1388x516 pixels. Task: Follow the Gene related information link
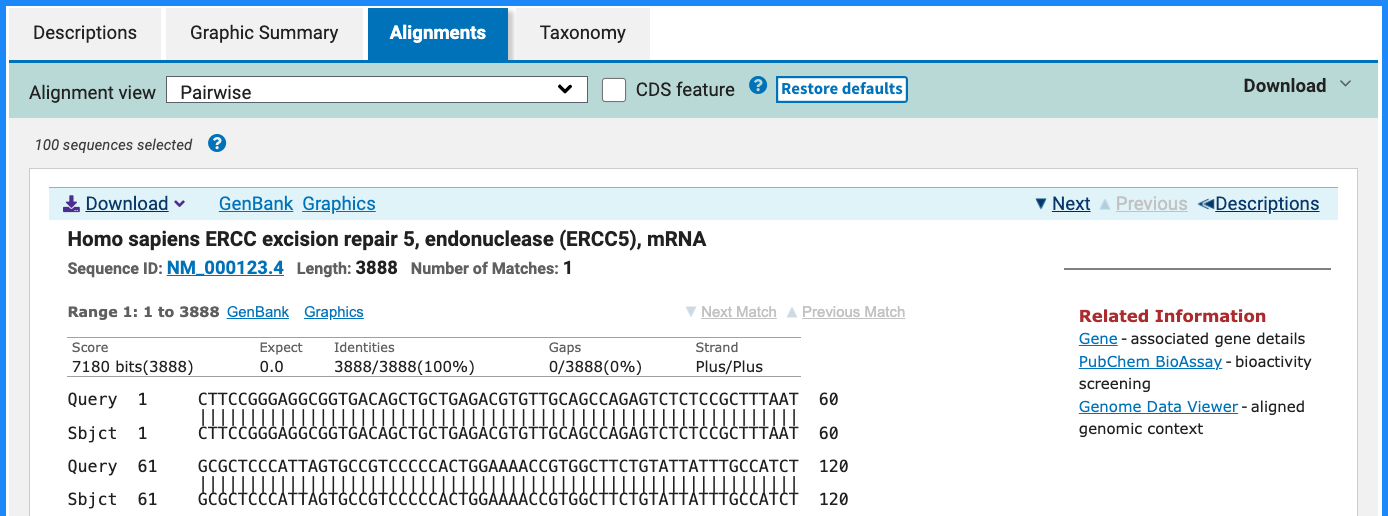(1098, 339)
